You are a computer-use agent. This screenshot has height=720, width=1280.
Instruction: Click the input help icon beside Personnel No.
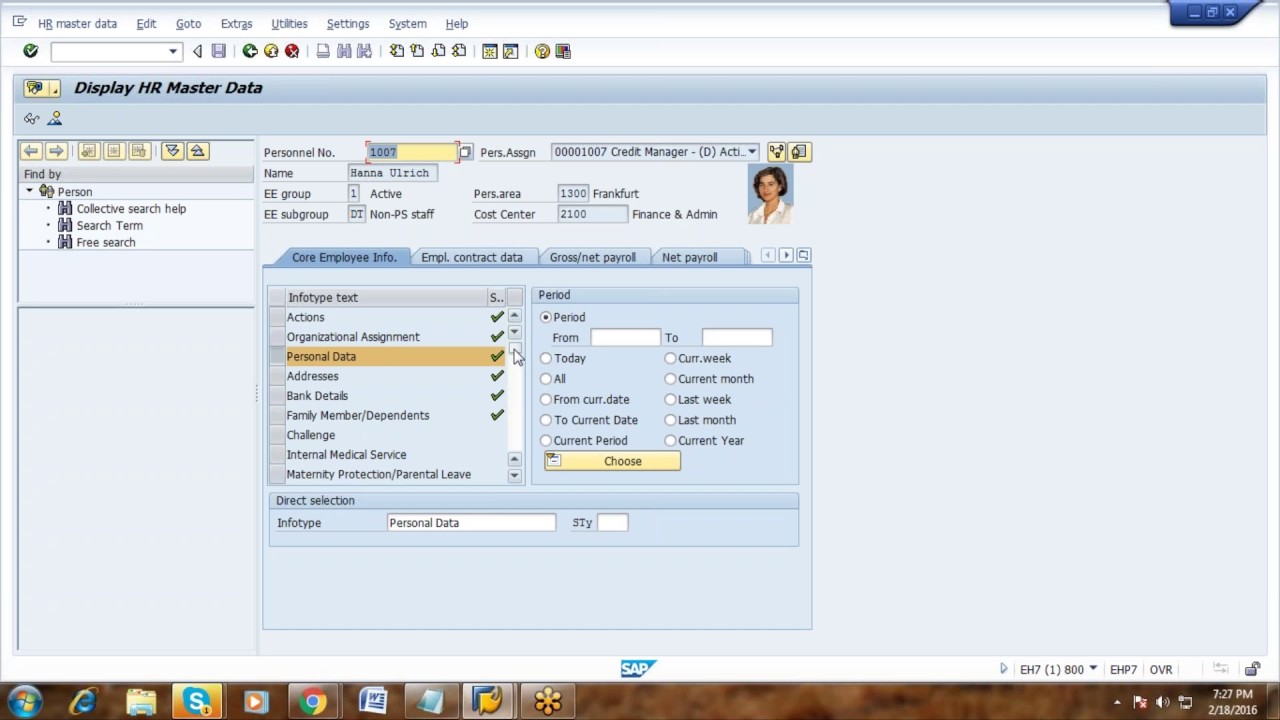465,152
